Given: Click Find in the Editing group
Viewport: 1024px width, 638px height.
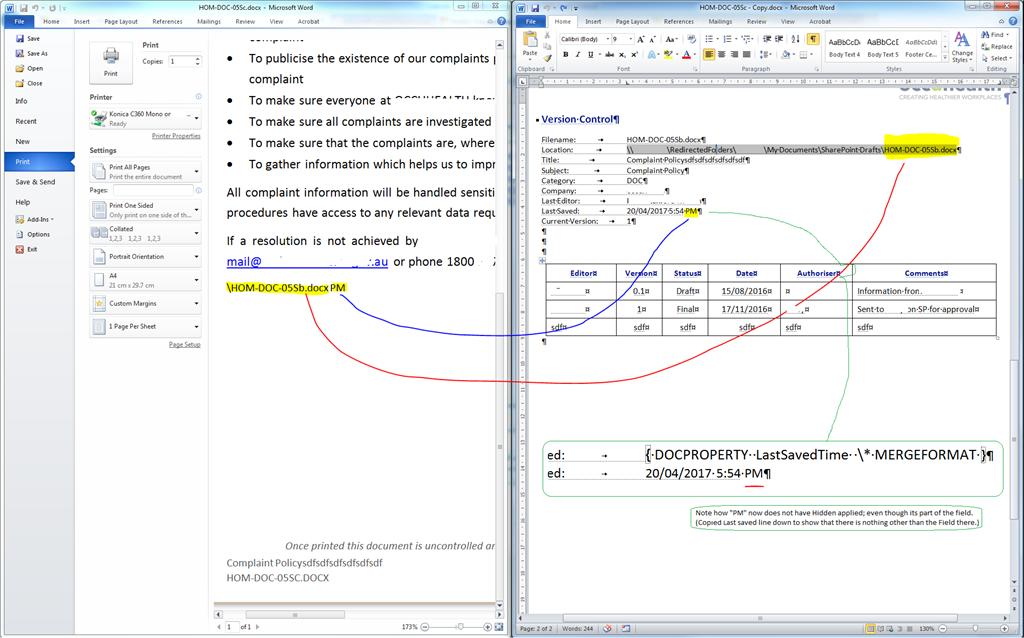Looking at the screenshot, I should pos(995,35).
